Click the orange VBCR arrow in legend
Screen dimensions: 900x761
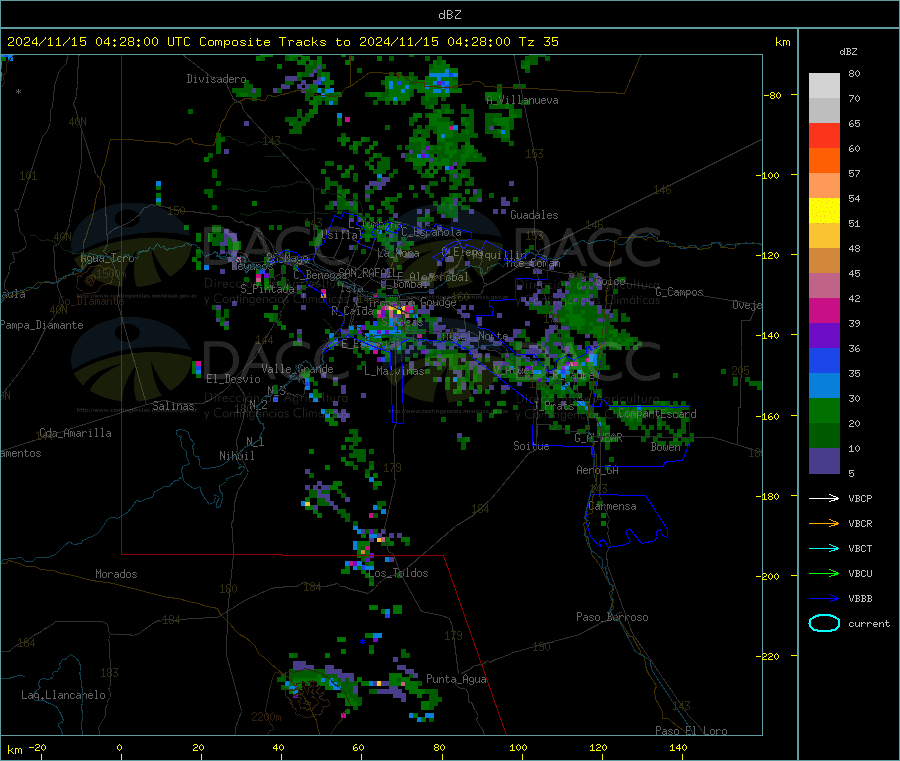824,523
